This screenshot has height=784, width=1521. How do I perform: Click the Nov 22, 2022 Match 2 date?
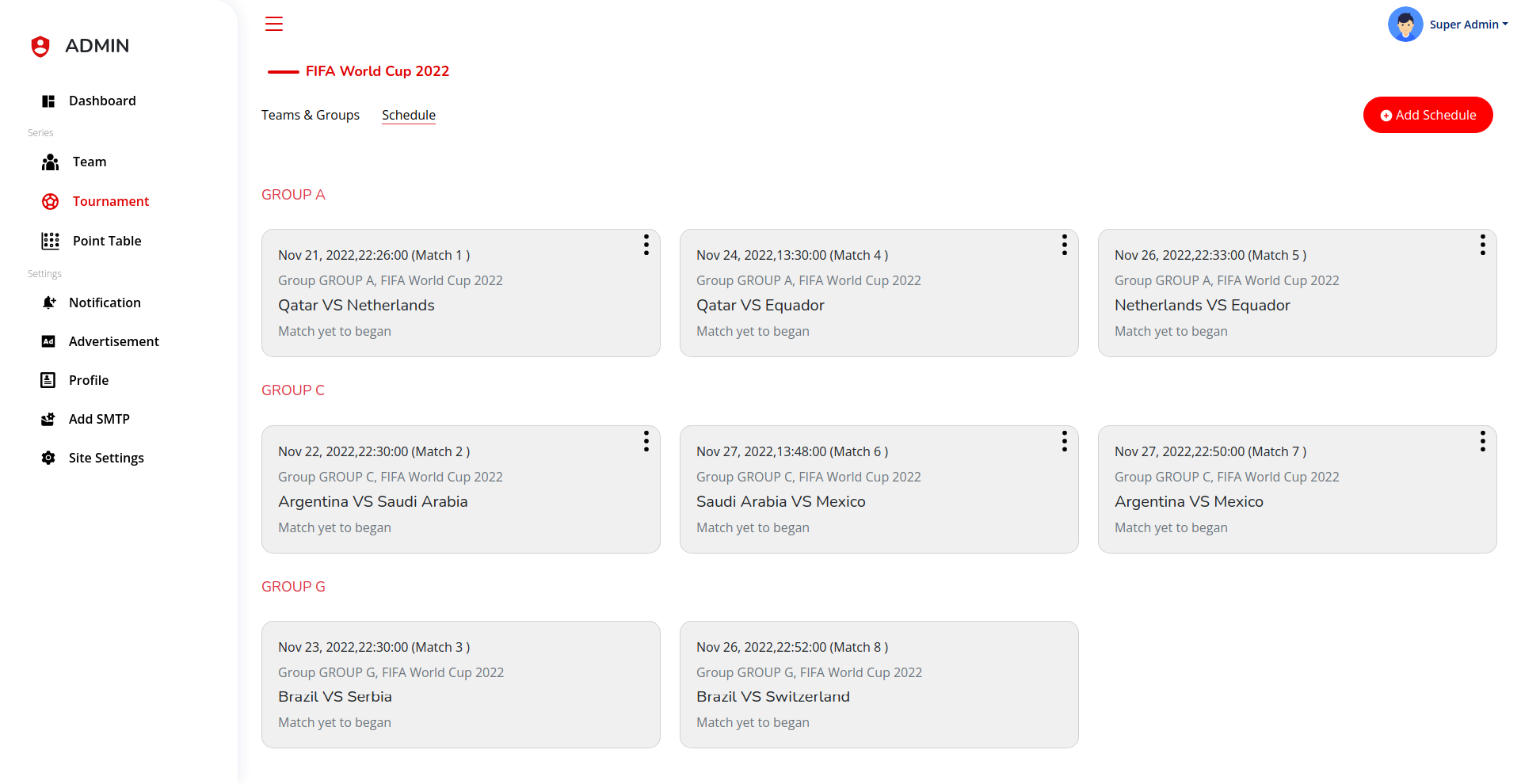pyautogui.click(x=374, y=452)
